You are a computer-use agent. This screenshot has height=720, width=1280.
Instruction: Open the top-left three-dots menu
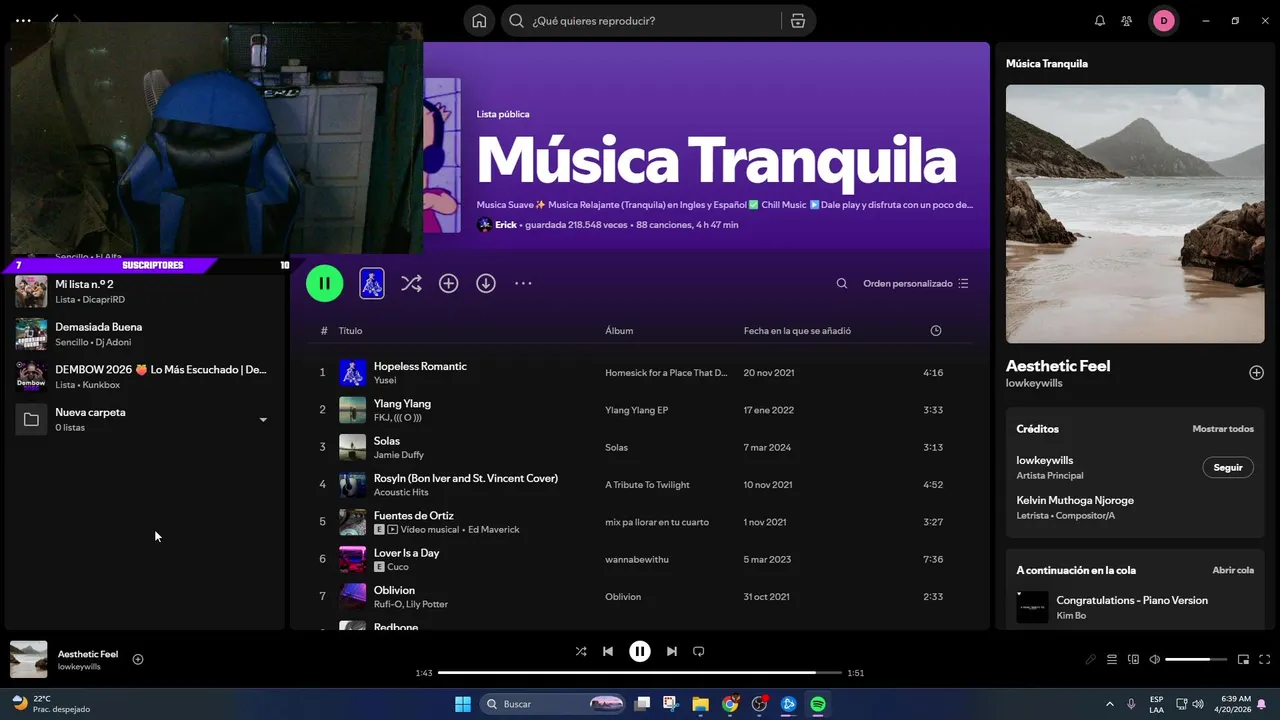coord(23,20)
